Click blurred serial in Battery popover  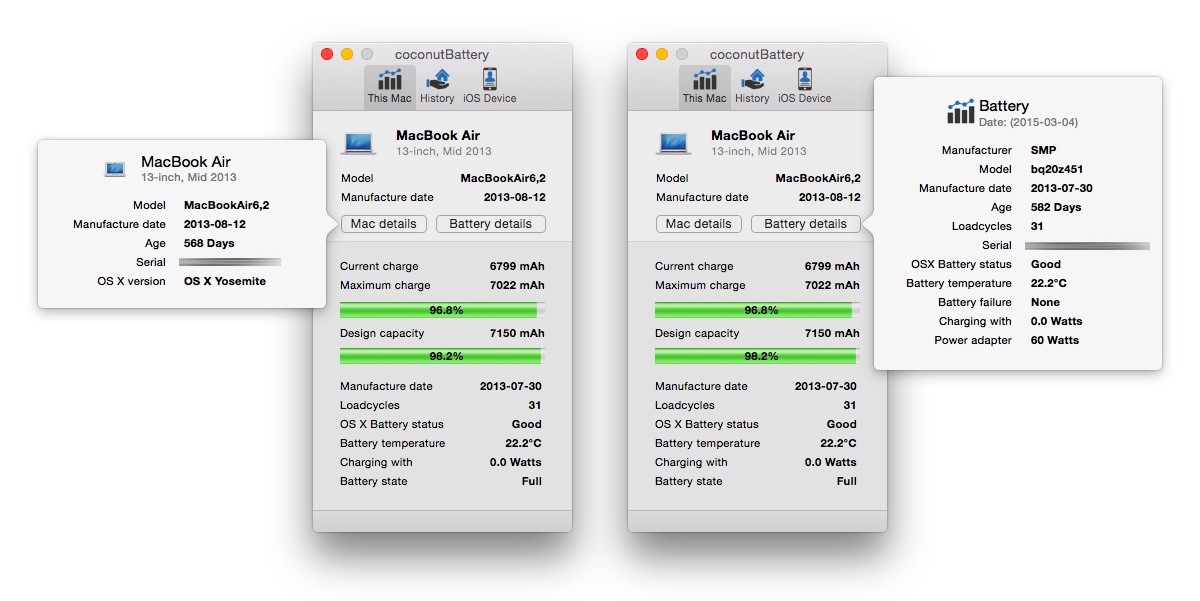point(1088,245)
